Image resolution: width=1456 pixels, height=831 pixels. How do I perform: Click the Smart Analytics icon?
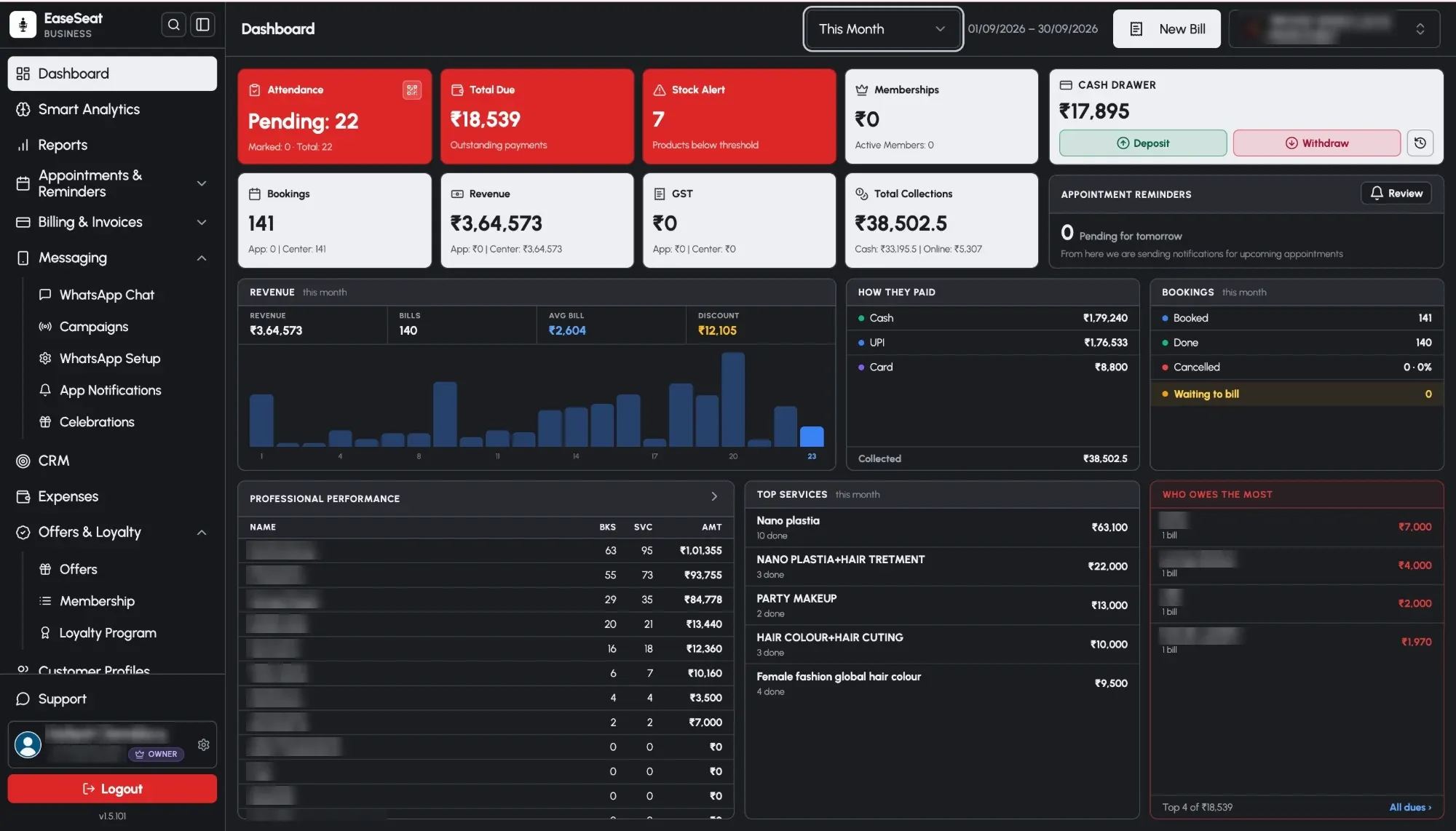pos(23,109)
